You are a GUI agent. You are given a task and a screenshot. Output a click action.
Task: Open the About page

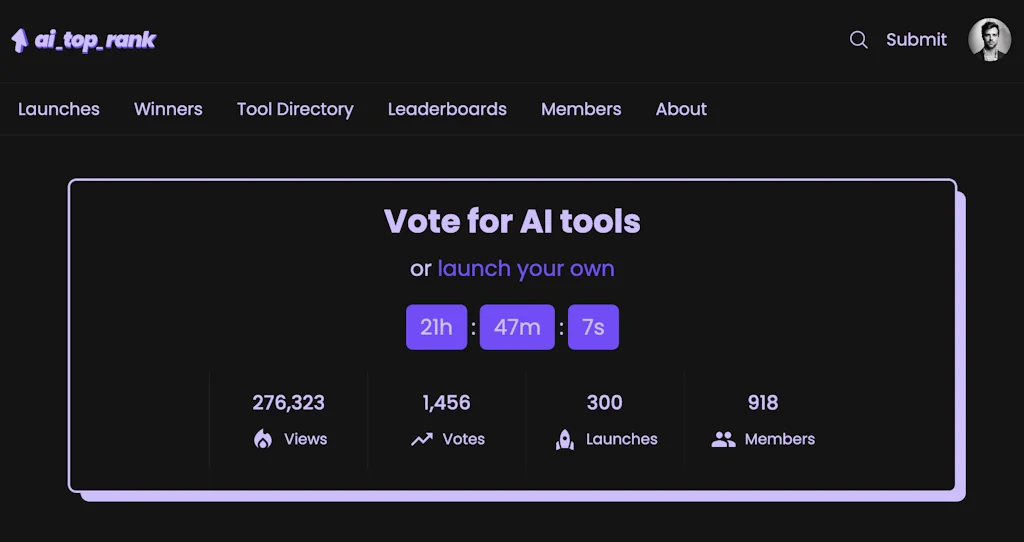tap(681, 109)
